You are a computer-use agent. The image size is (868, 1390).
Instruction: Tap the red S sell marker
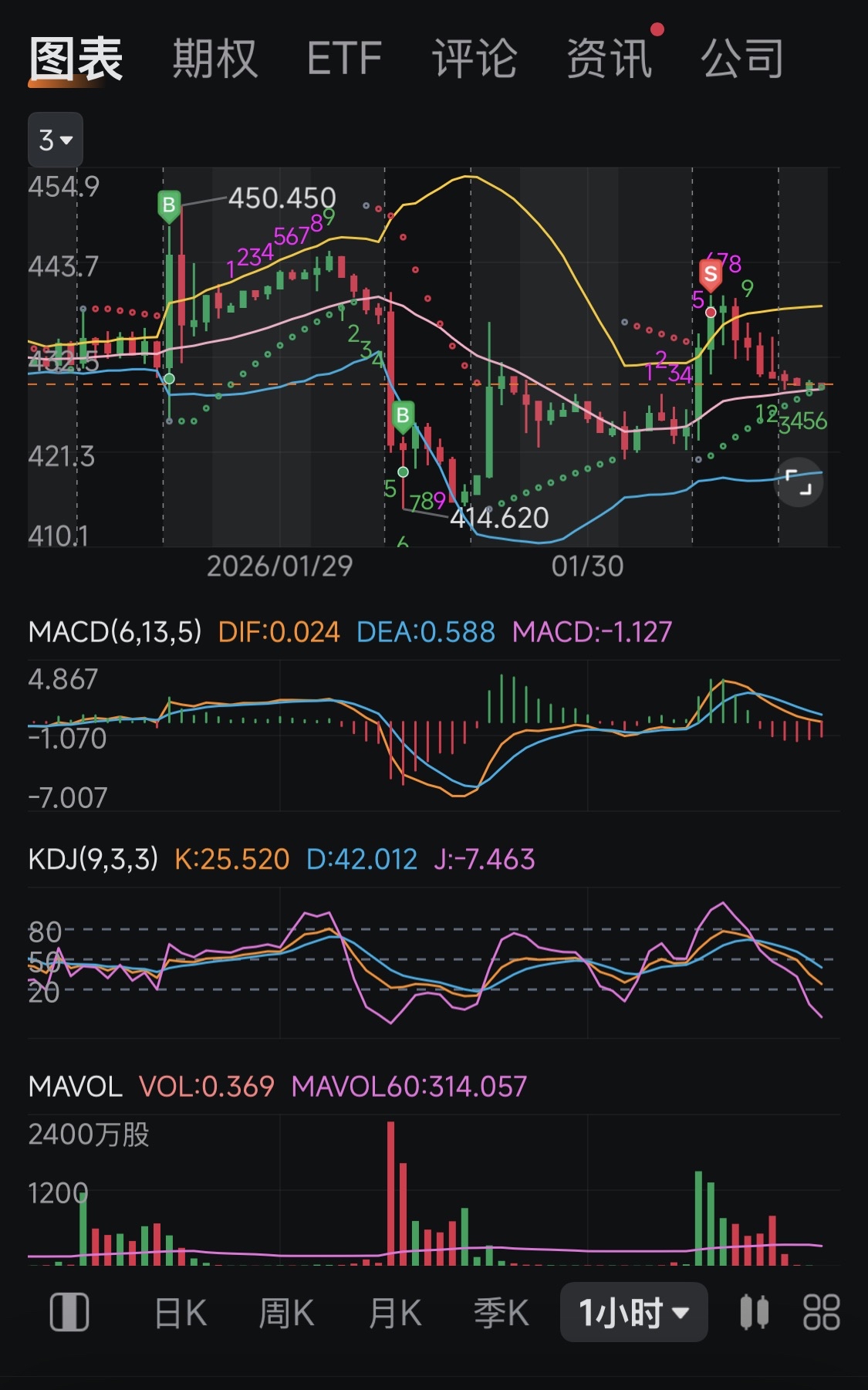(x=711, y=275)
